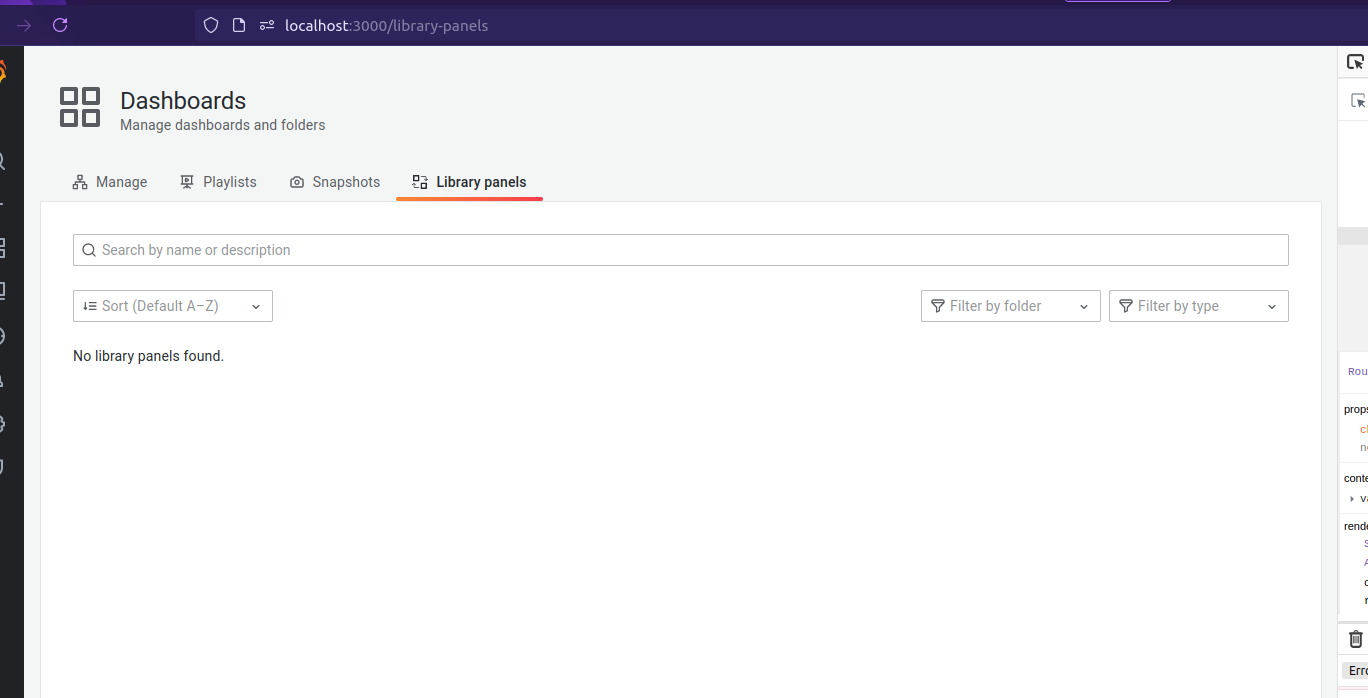Open the Sort Default A–Z dropdown

172,305
